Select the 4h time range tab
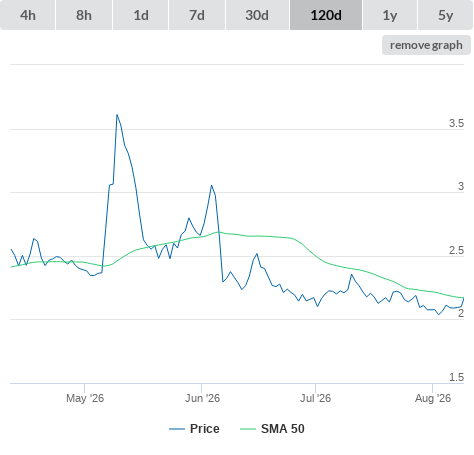Viewport: 474px width, 455px height. 28,15
